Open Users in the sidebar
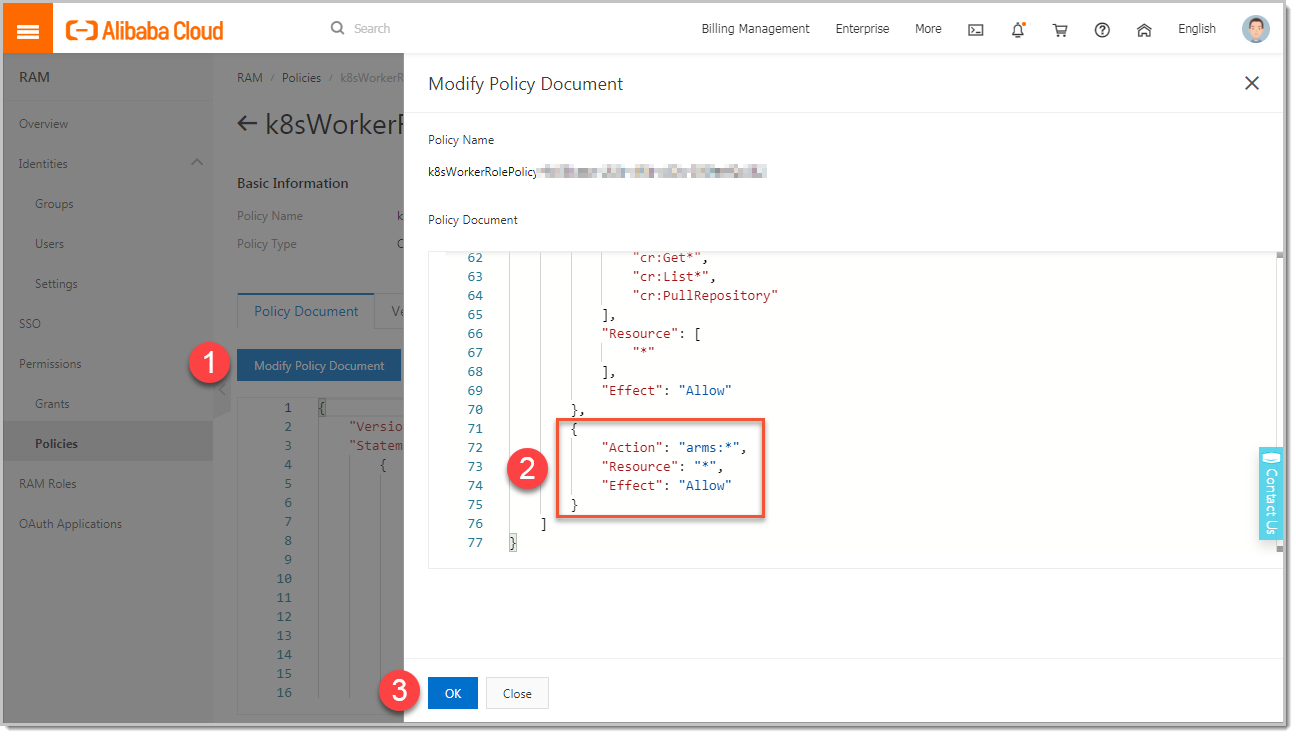This screenshot has height=736, width=1296. [x=49, y=244]
